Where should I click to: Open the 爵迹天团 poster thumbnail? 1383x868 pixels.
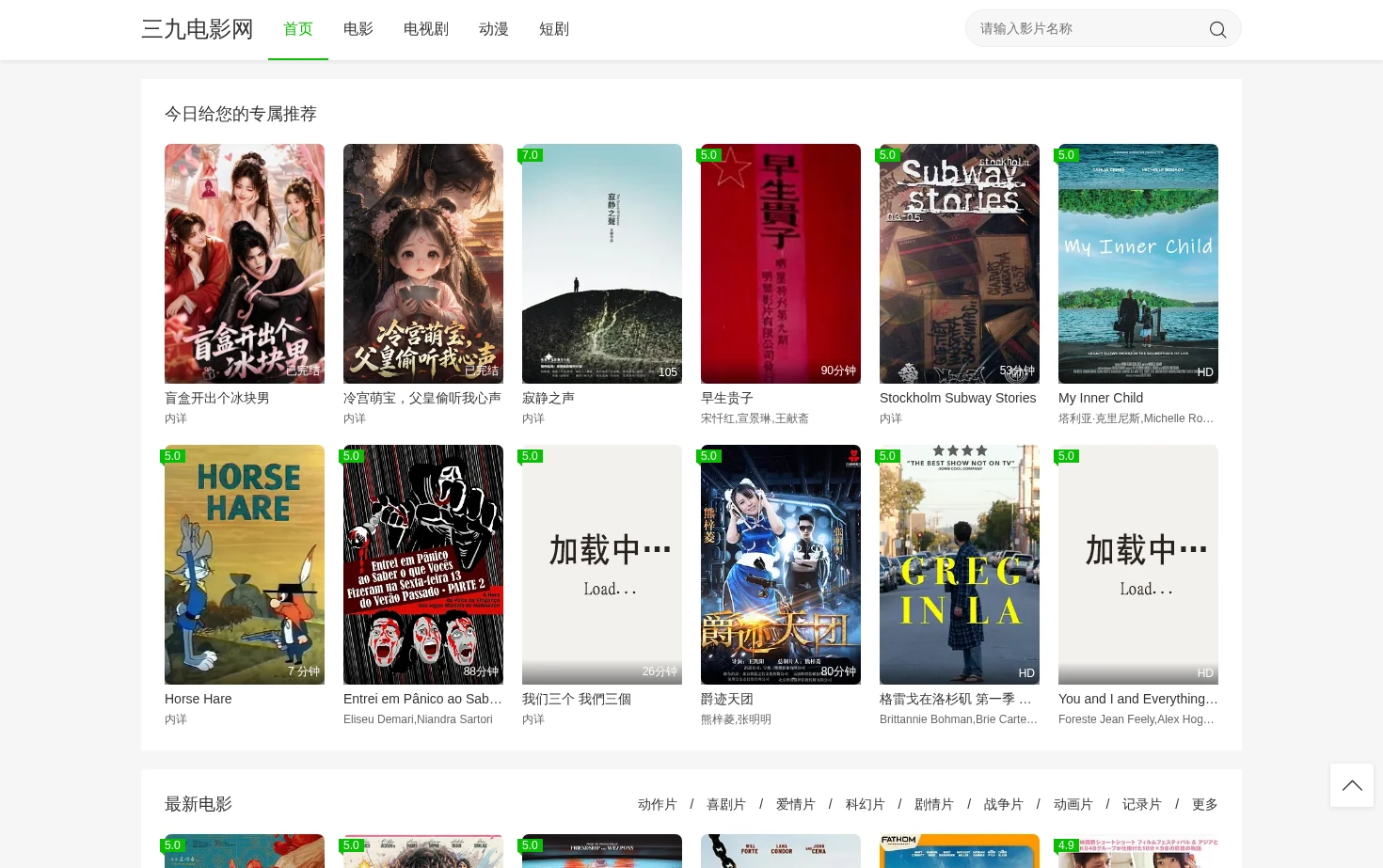(x=781, y=564)
